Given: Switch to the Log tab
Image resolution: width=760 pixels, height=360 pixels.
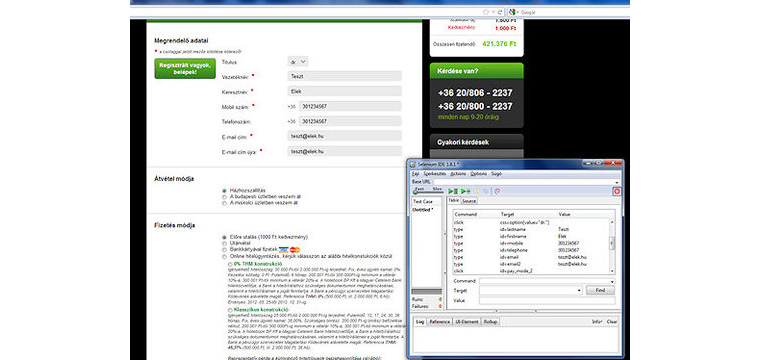Looking at the screenshot, I should (x=419, y=322).
